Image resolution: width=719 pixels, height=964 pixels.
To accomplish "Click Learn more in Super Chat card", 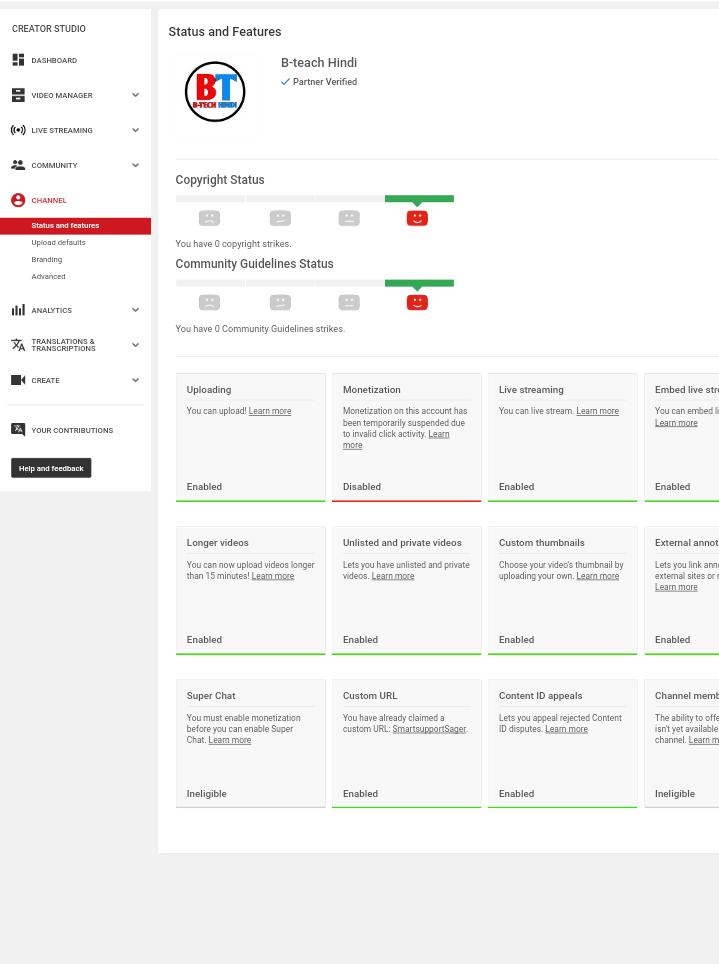I will click(x=229, y=740).
